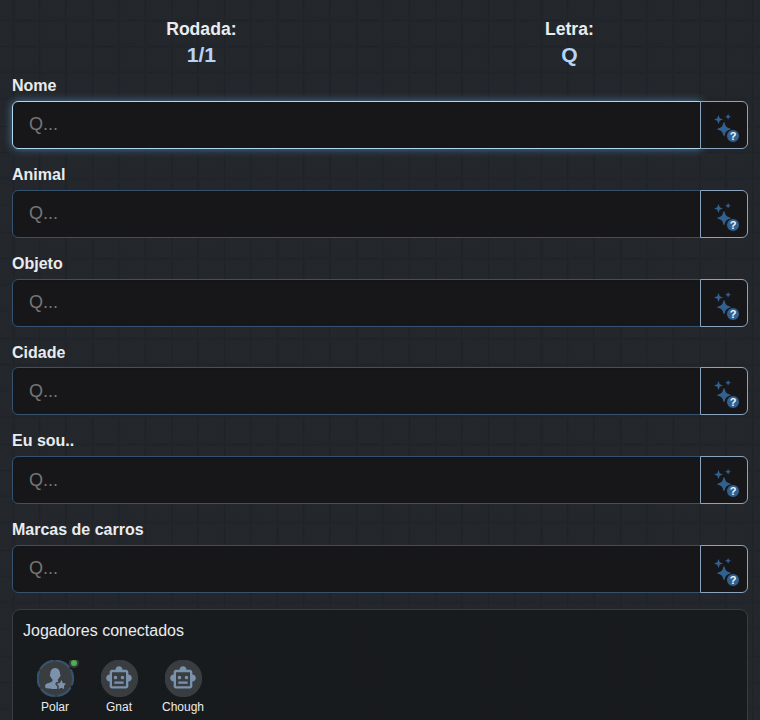Click the sparkle help icon for Eu sou..
Viewport: 760px width, 720px height.
724,480
